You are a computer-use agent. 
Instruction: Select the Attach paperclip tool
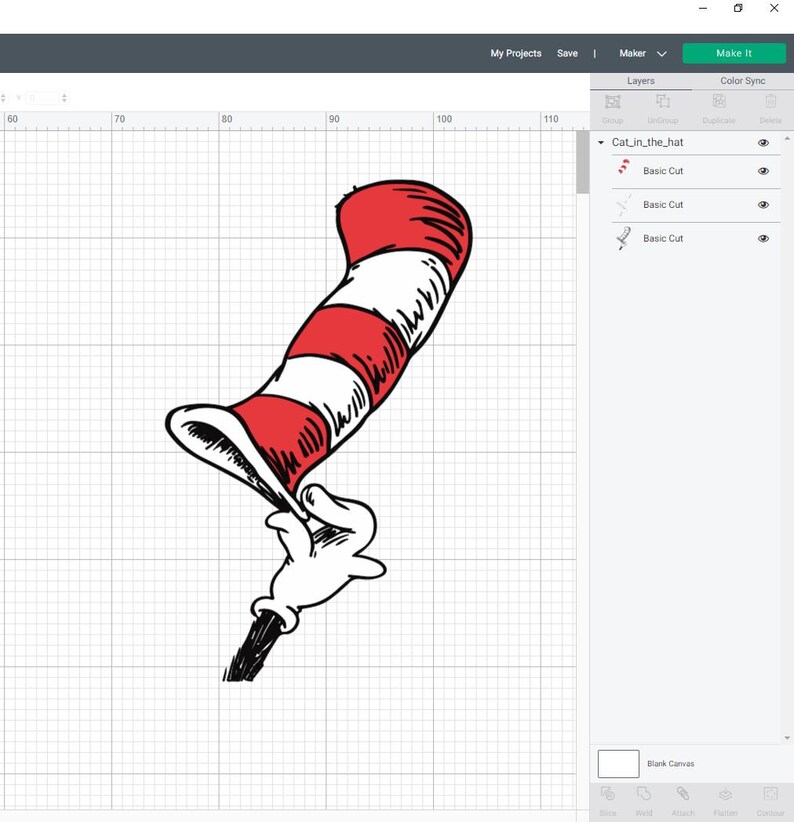682,794
